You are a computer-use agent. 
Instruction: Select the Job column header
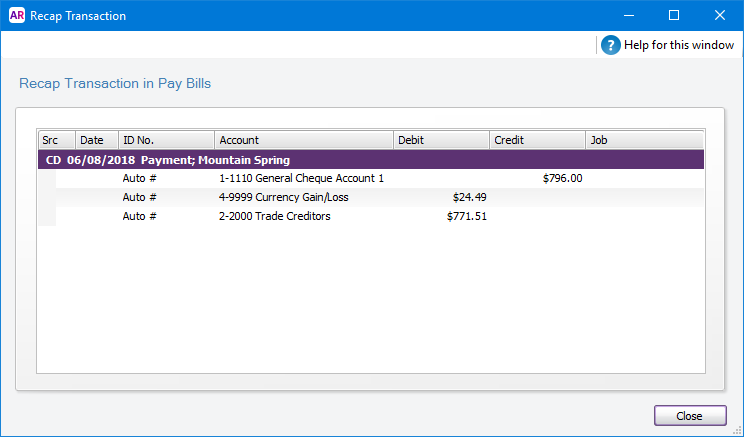click(x=645, y=141)
